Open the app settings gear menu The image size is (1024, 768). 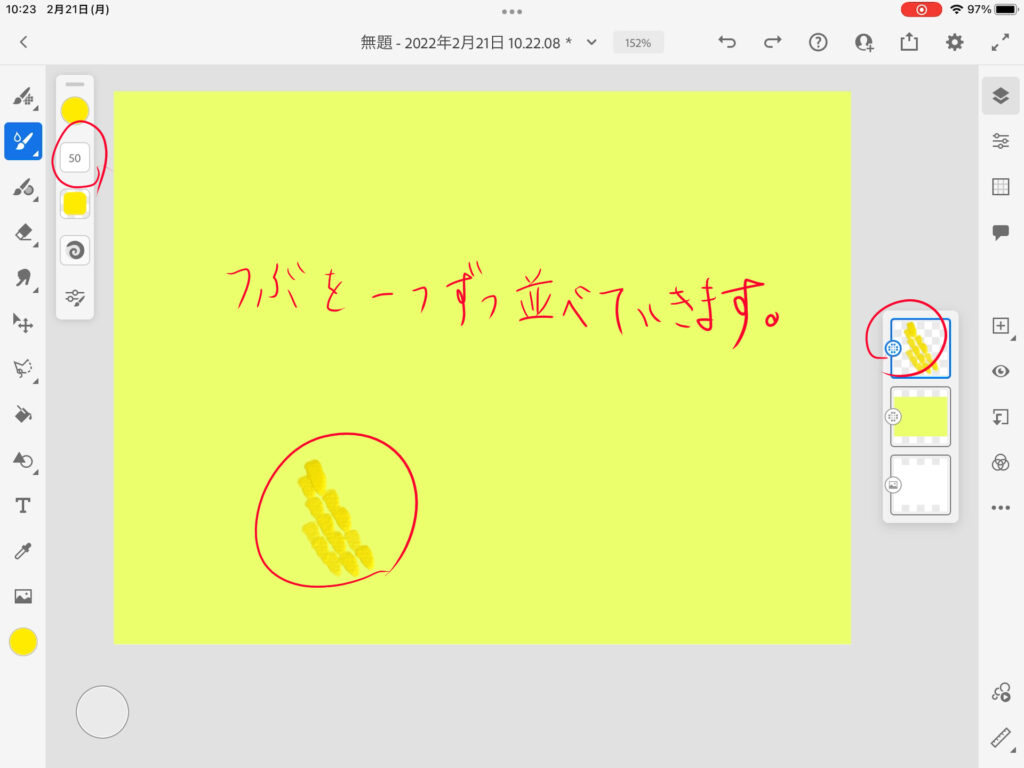[955, 42]
